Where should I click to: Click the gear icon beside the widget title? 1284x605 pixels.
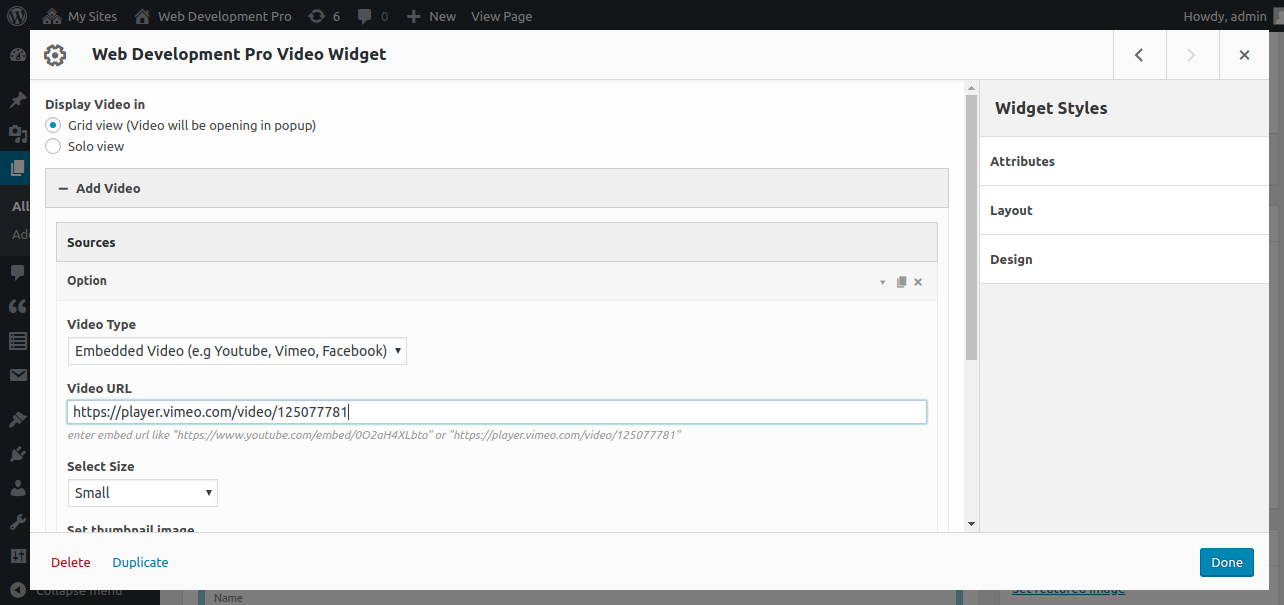click(x=55, y=55)
